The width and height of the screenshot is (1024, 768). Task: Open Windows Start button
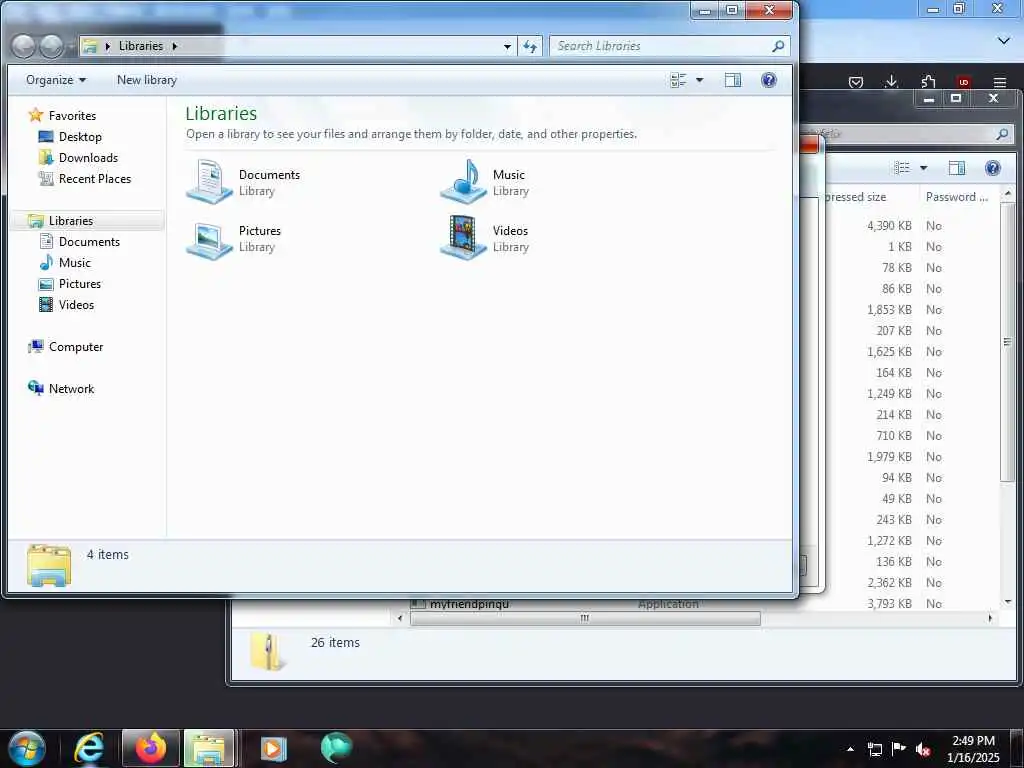(x=27, y=748)
